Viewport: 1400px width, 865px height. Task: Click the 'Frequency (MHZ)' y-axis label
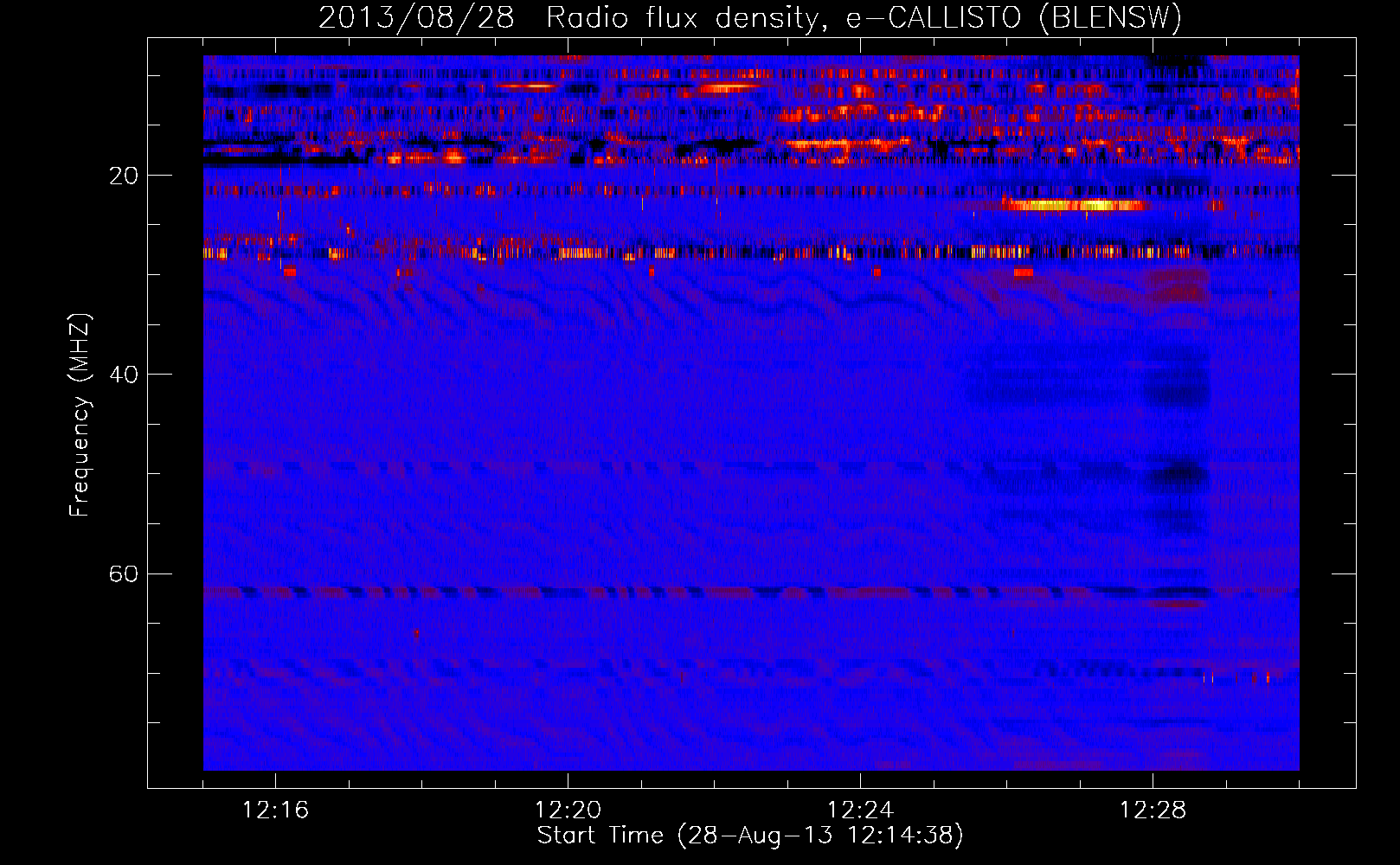[80, 414]
